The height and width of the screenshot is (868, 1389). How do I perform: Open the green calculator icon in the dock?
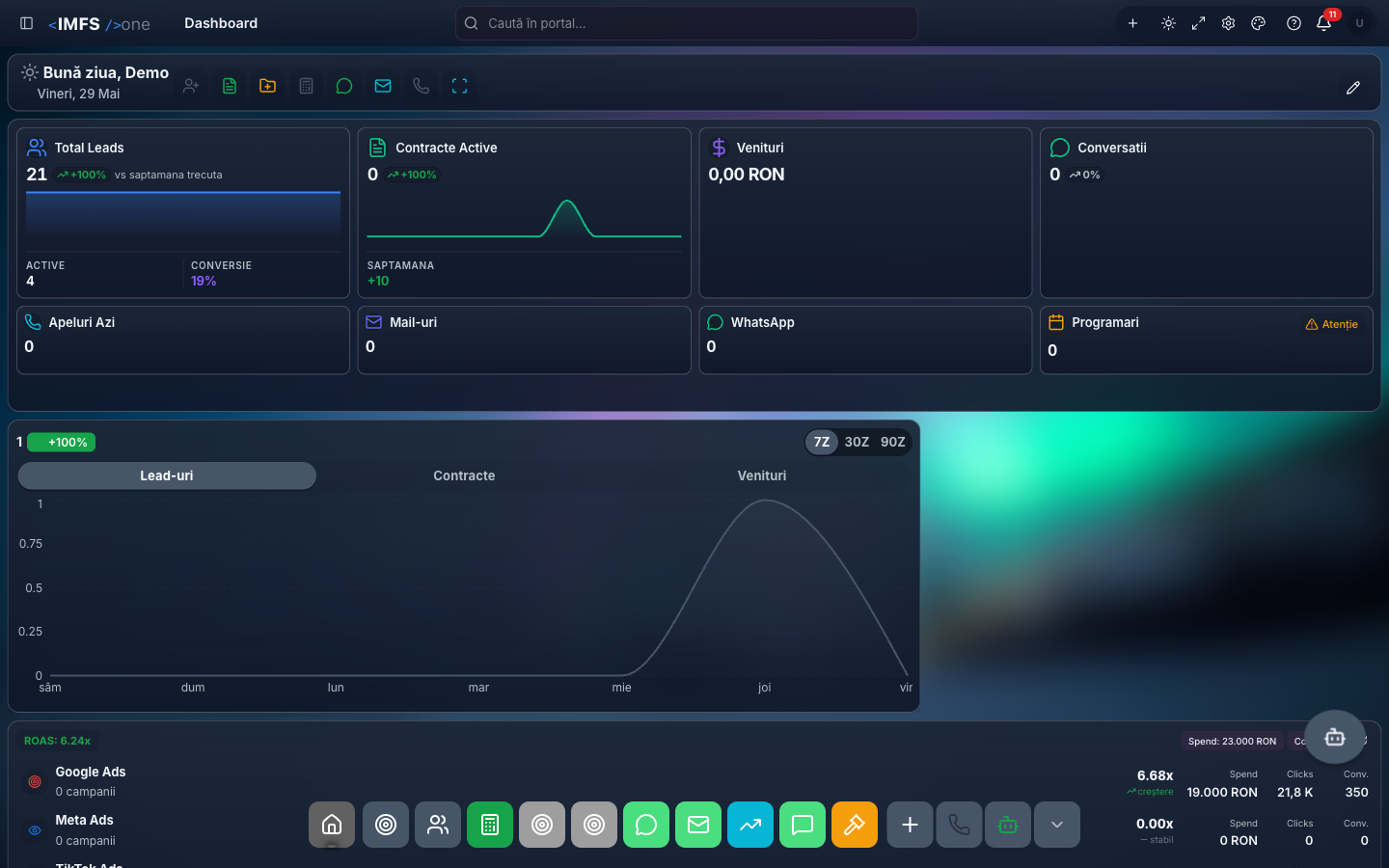click(490, 825)
